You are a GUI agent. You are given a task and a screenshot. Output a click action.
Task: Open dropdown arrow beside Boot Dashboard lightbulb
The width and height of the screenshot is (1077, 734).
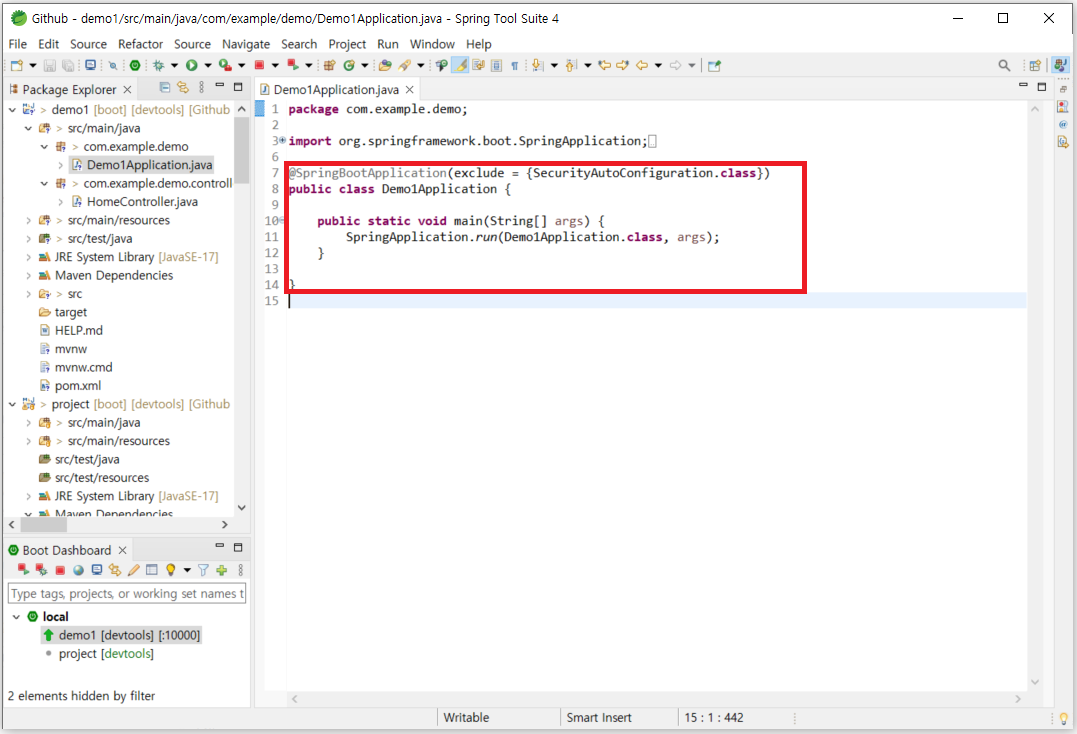(187, 570)
